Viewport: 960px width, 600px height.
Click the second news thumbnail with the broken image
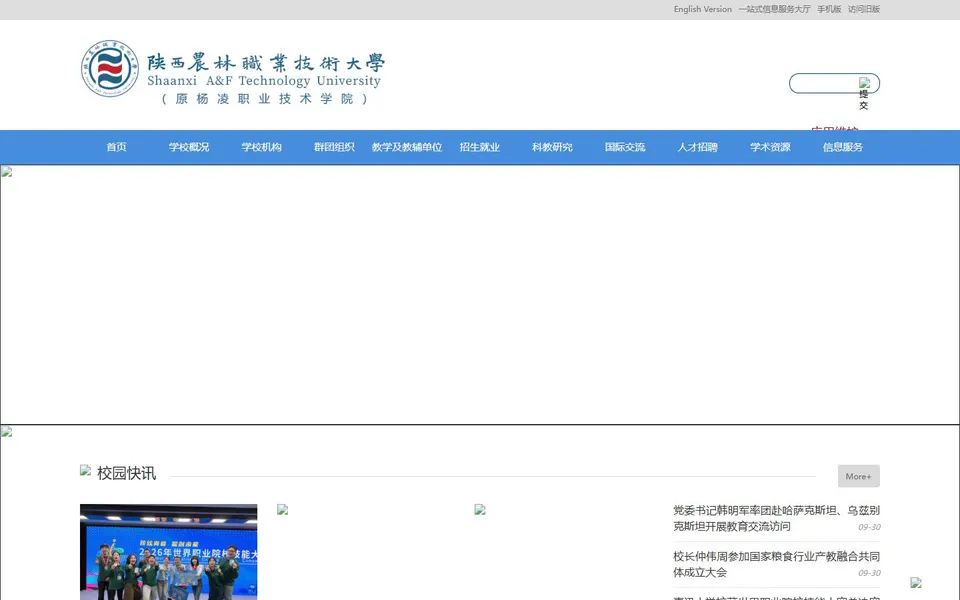[x=282, y=509]
